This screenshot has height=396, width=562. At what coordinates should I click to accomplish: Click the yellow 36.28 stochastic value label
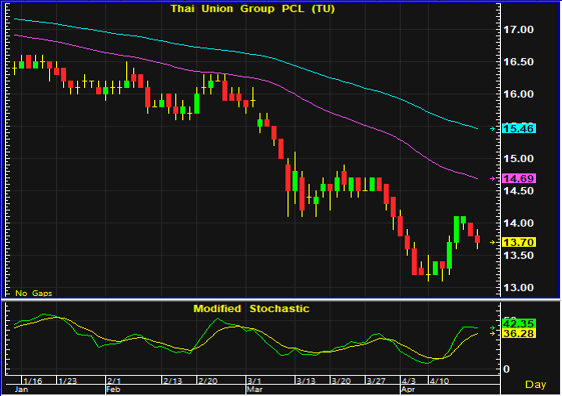pos(519,334)
